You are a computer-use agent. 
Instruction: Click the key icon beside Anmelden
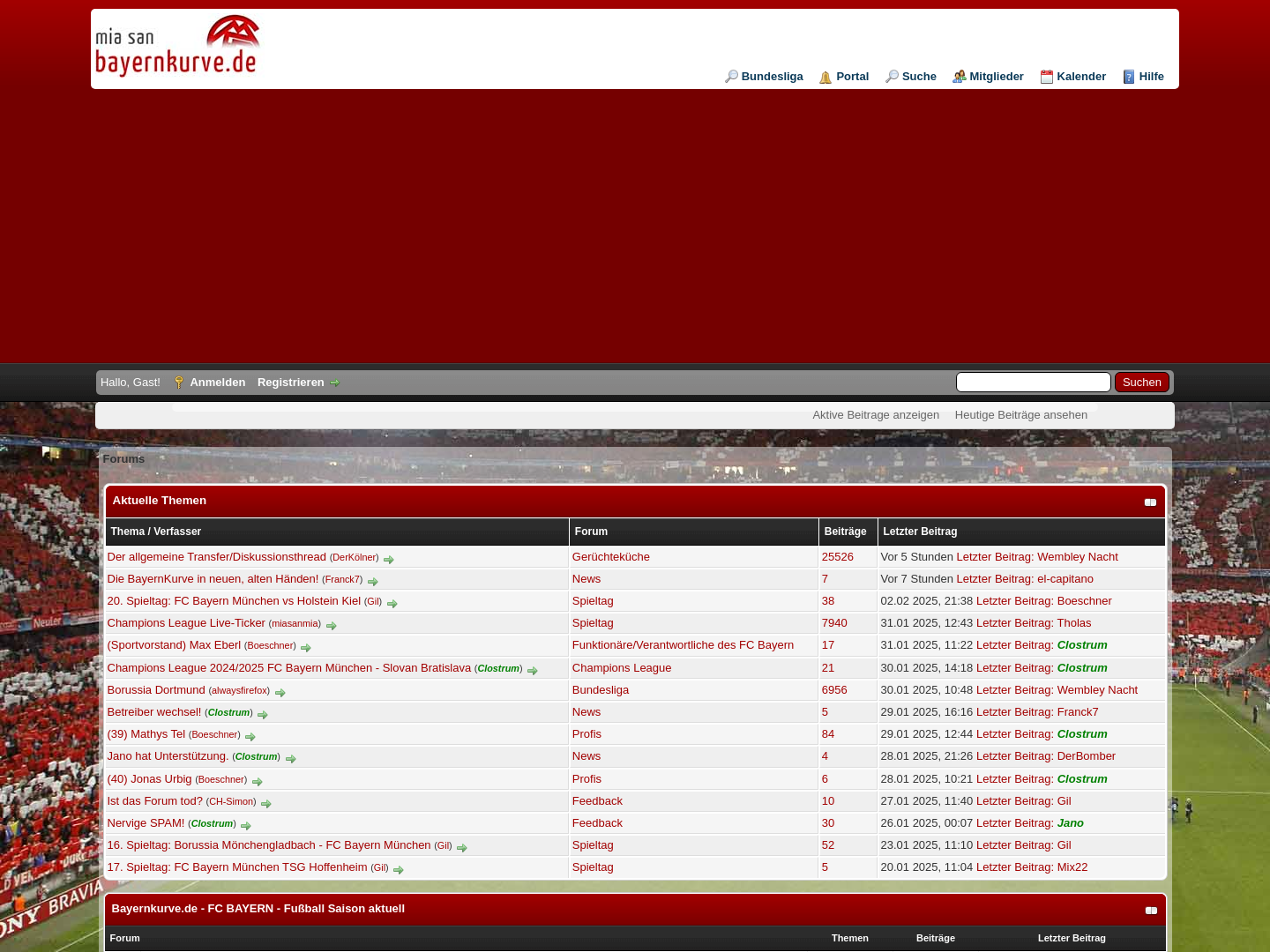pyautogui.click(x=179, y=383)
